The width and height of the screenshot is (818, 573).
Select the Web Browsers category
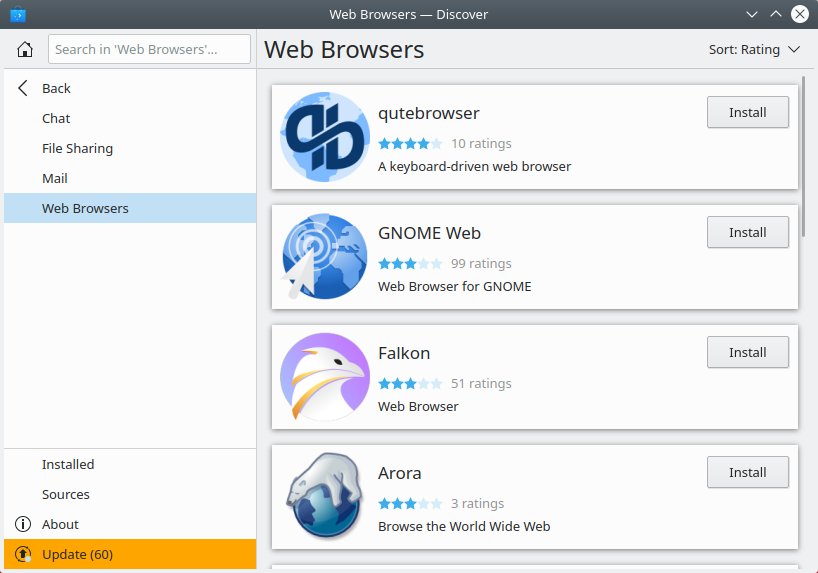[x=130, y=208]
